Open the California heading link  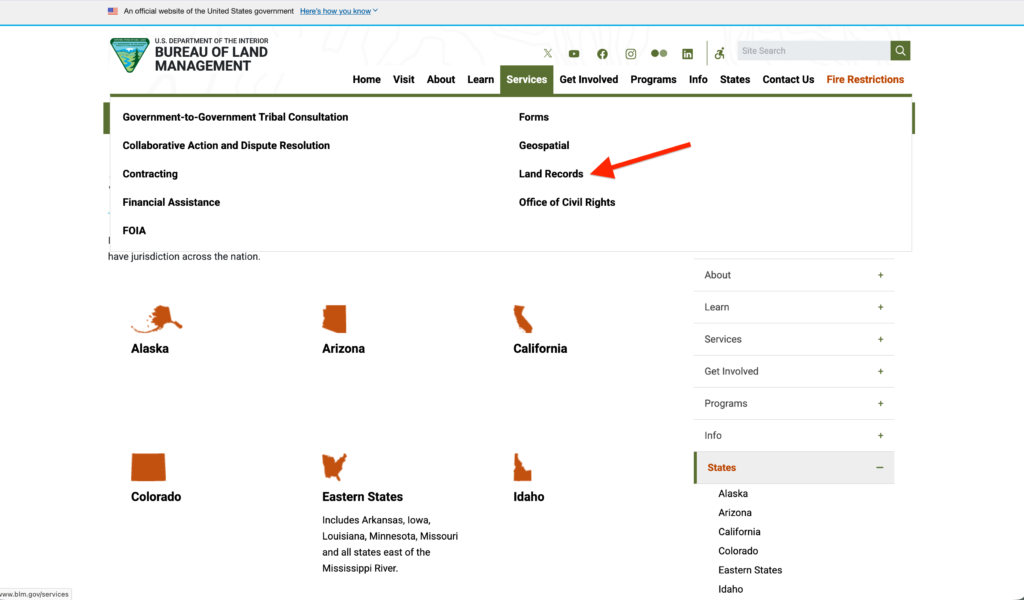540,348
